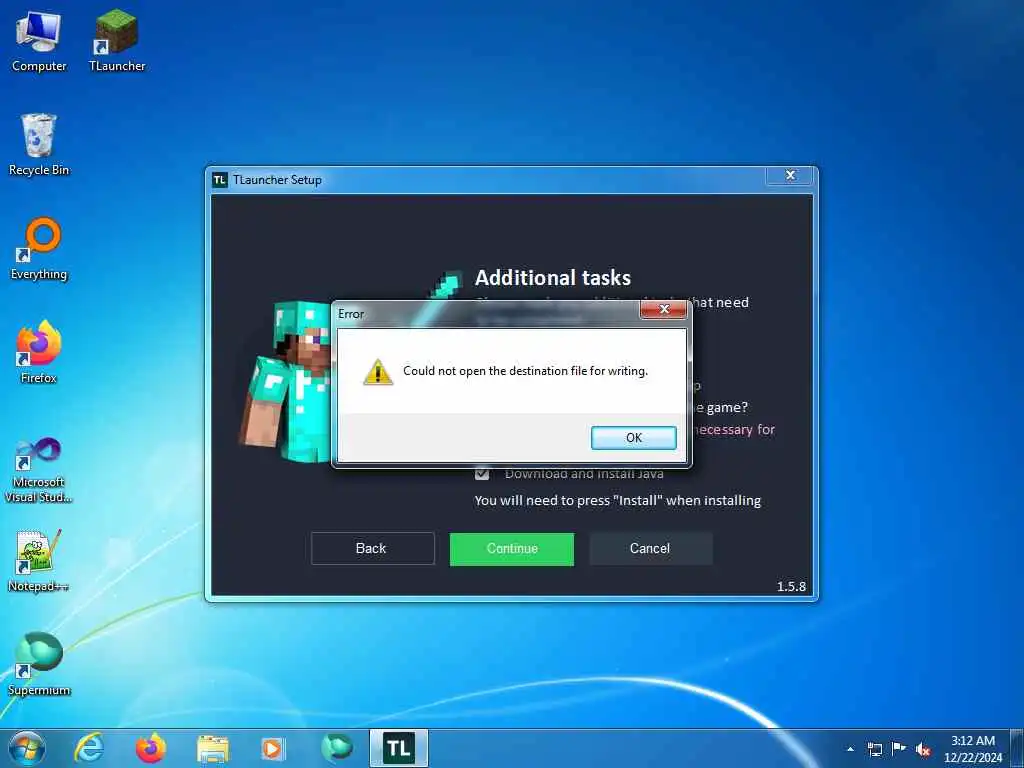Open Windows Media Player from the taskbar
This screenshot has width=1024, height=768.
pos(273,748)
